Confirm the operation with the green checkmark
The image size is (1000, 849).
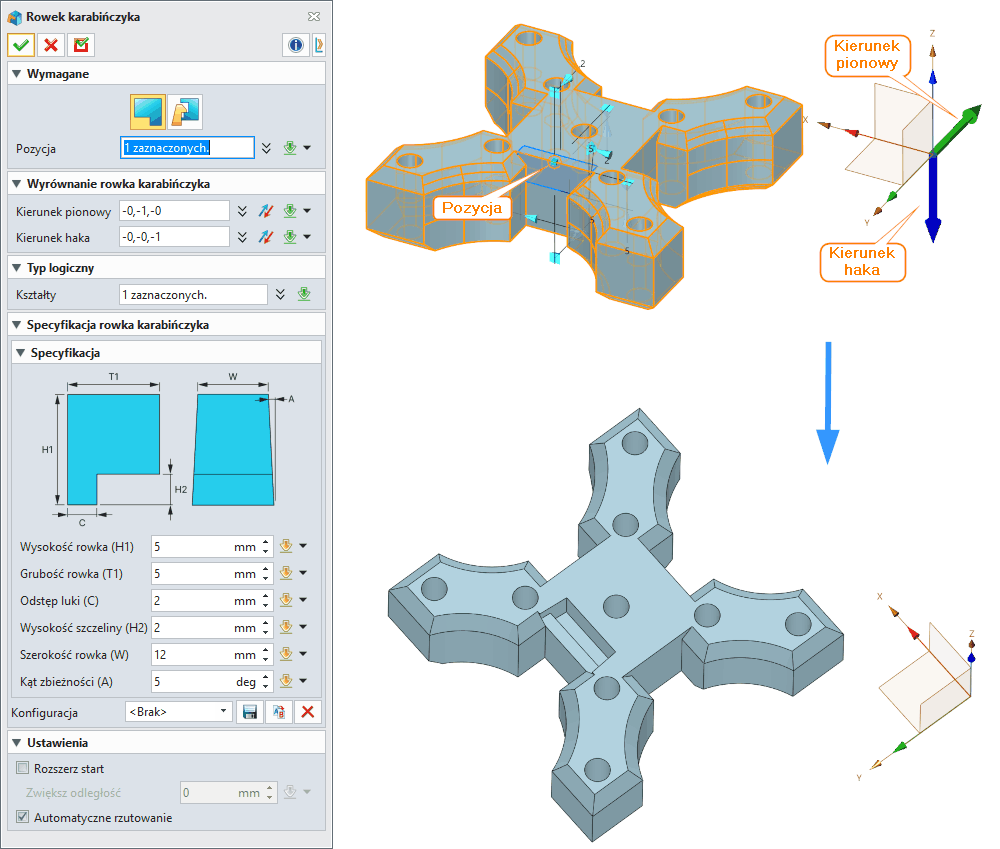21,45
